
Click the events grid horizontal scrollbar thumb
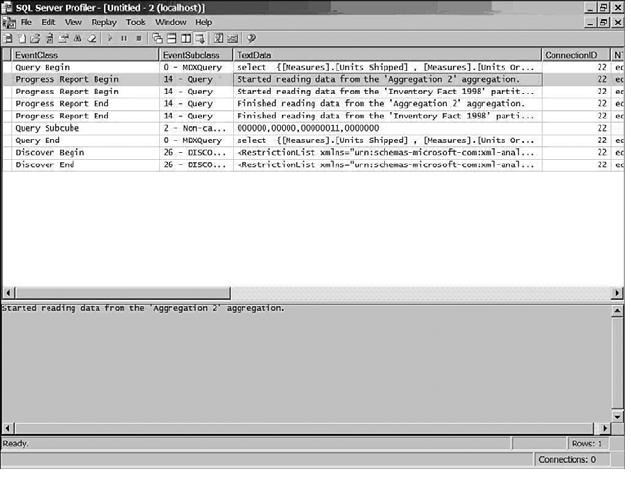pyautogui.click(x=122, y=293)
